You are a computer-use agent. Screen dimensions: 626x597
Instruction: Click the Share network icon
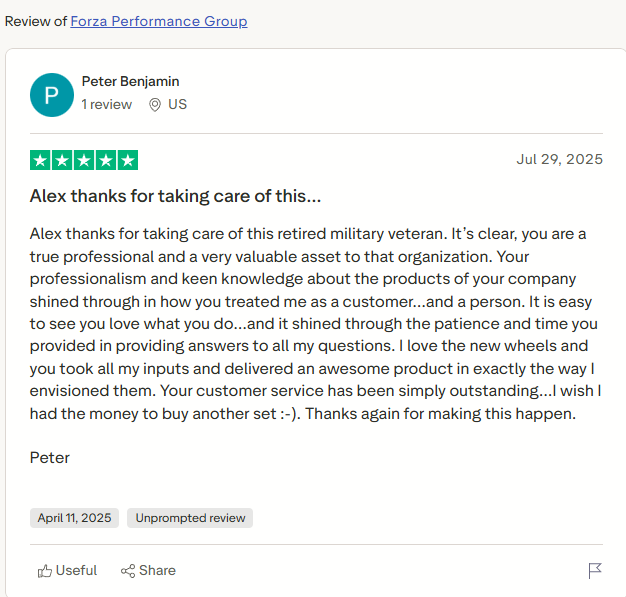pyautogui.click(x=128, y=571)
